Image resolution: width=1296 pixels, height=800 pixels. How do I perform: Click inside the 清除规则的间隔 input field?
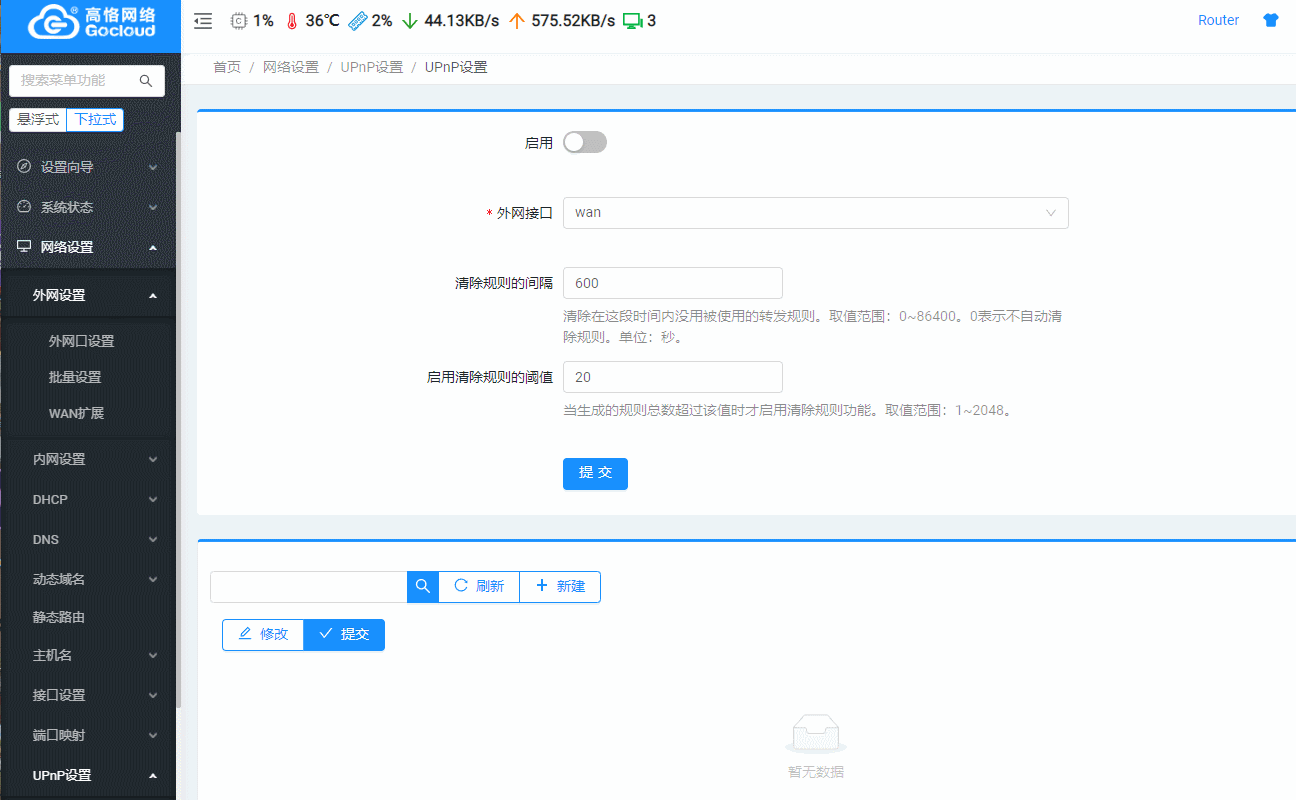tap(672, 283)
